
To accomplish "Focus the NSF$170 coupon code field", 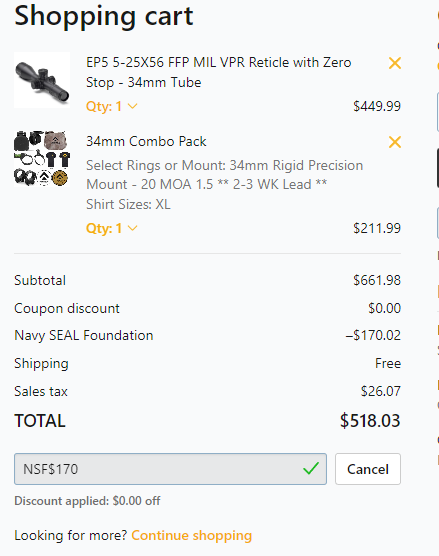I will tap(170, 469).
